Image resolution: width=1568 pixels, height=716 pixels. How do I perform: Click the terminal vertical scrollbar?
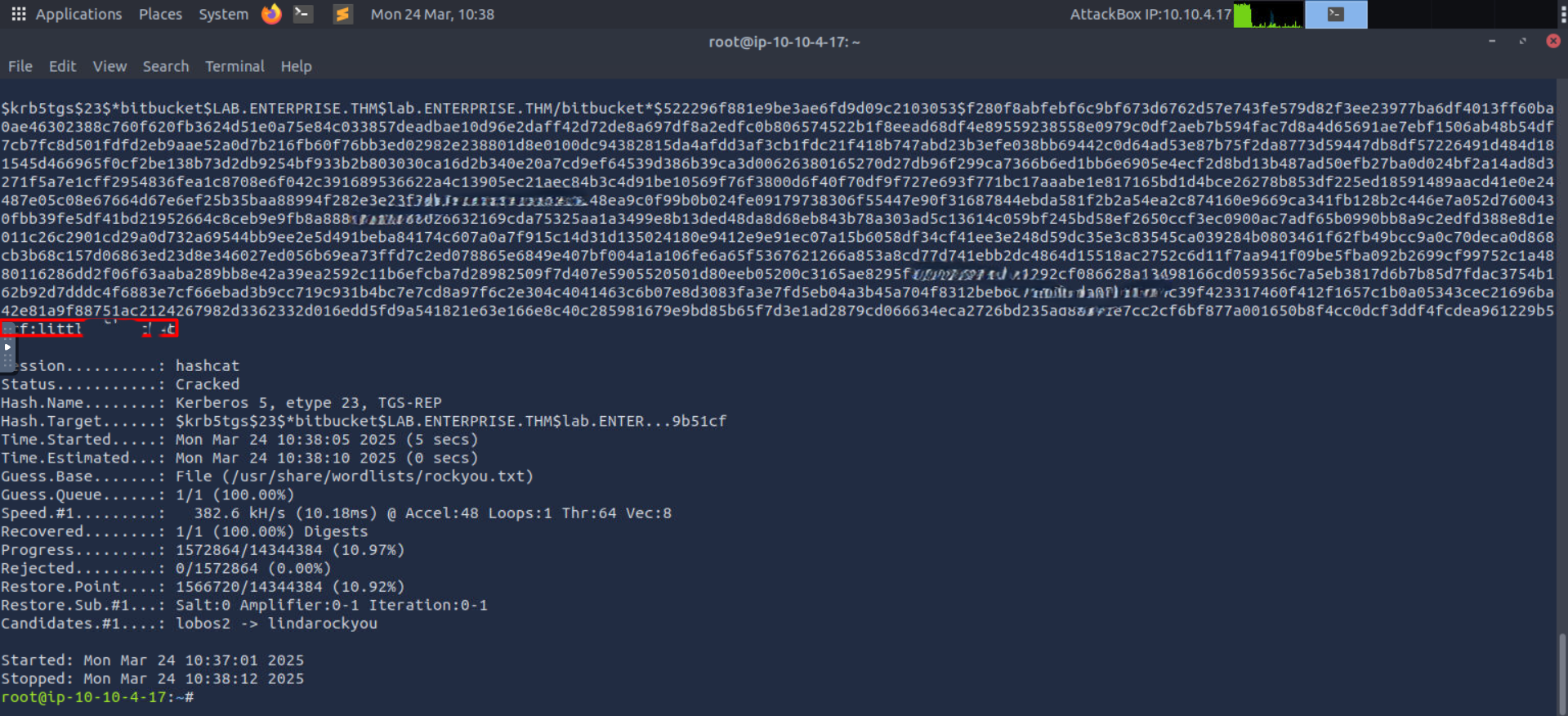(1561, 670)
